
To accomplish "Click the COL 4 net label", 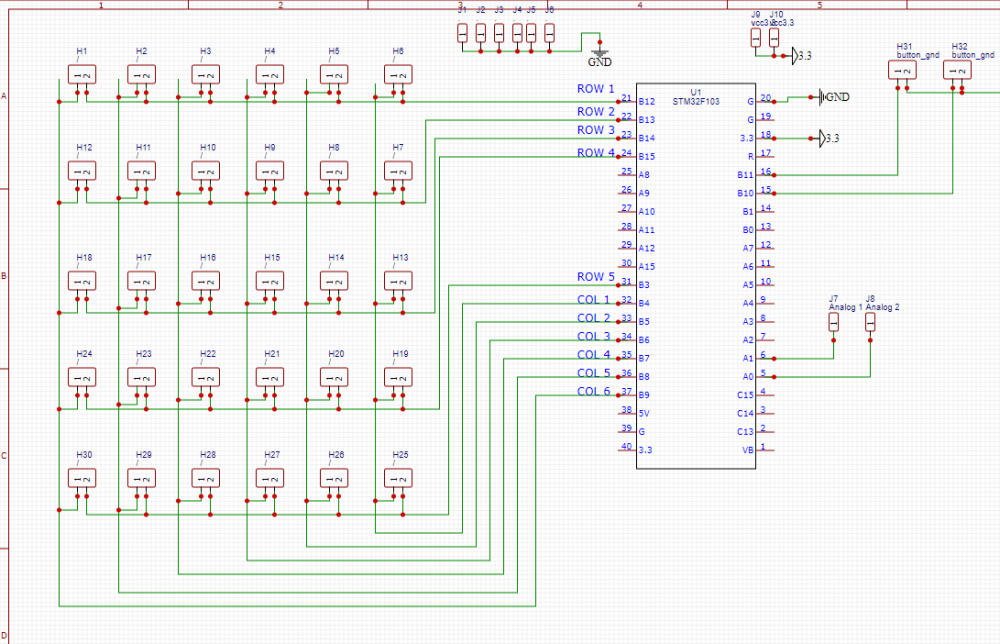I will [x=594, y=355].
